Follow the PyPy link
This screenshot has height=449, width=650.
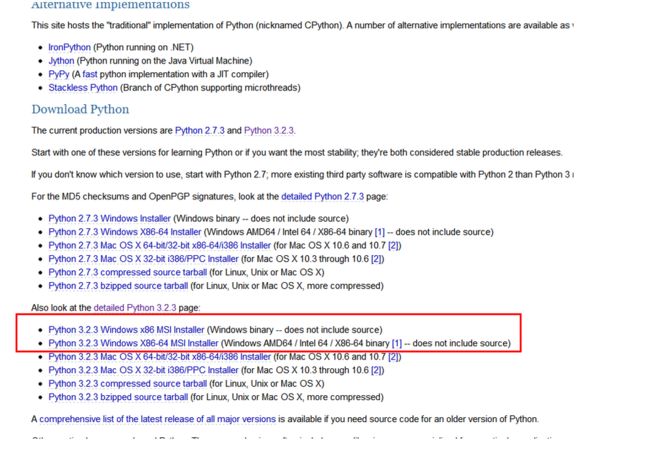tap(58, 74)
